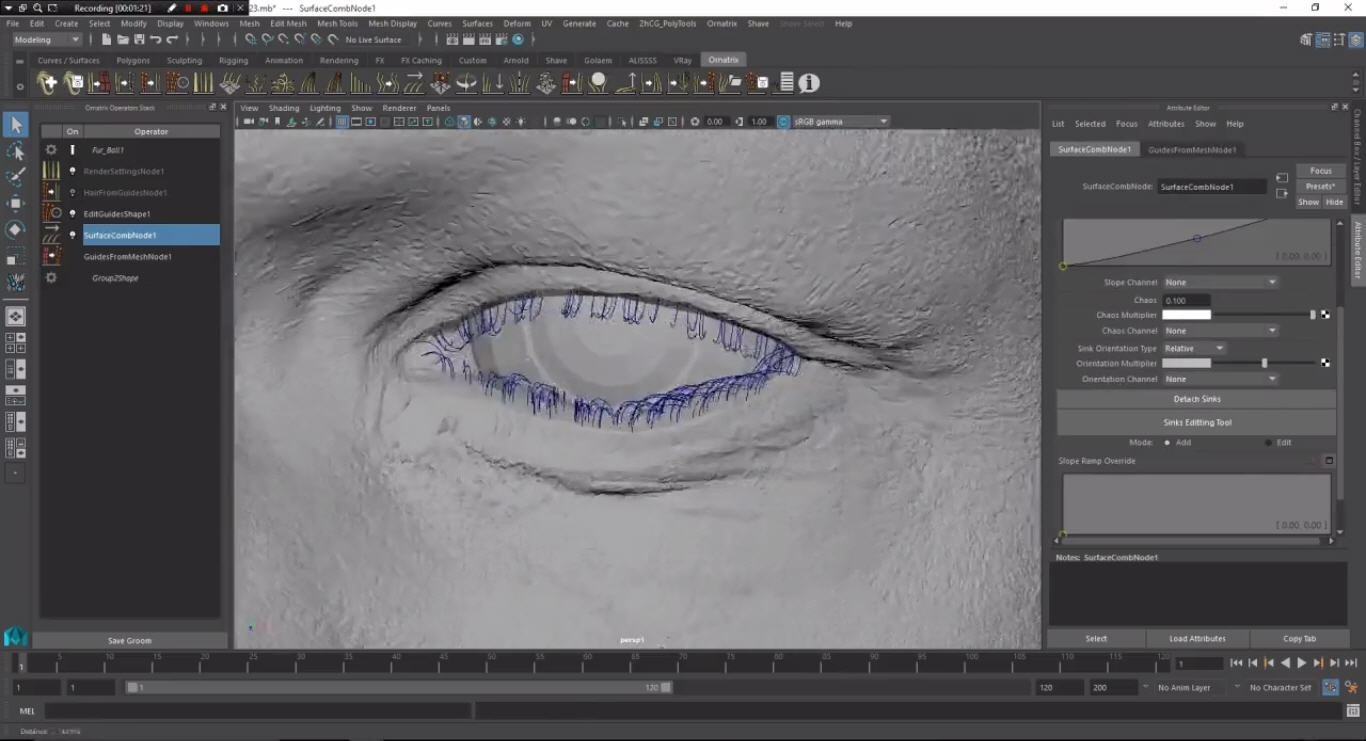Click the Chaos value input field

point(1186,300)
